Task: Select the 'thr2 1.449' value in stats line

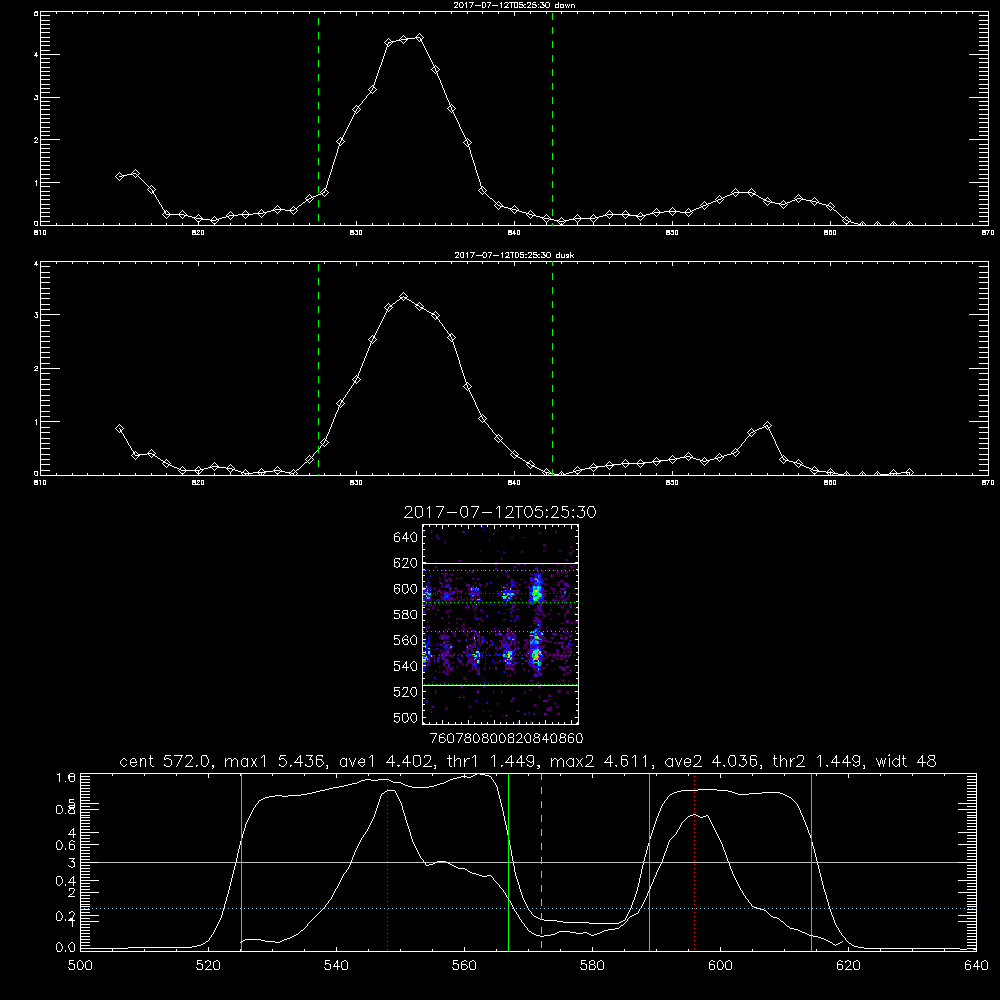Action: click(x=818, y=761)
